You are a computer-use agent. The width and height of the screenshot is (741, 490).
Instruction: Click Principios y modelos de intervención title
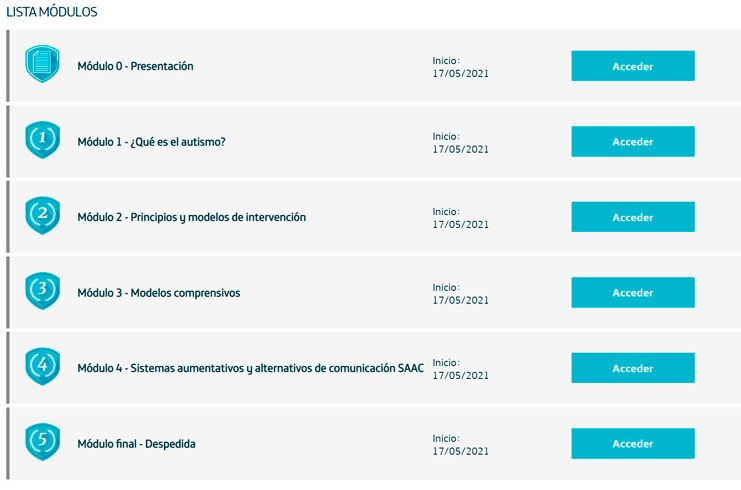(x=191, y=217)
